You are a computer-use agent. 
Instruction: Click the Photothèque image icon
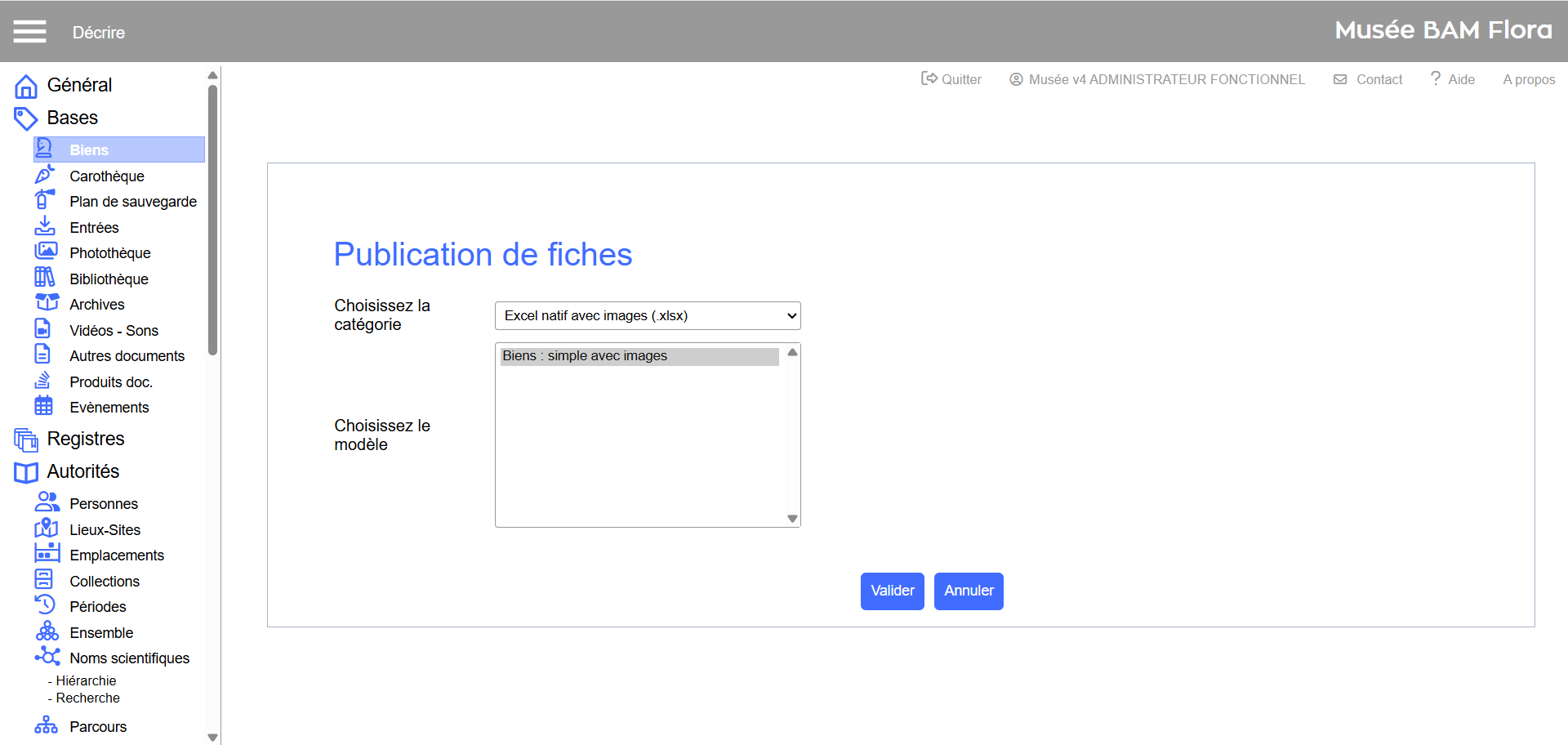pyautogui.click(x=46, y=252)
